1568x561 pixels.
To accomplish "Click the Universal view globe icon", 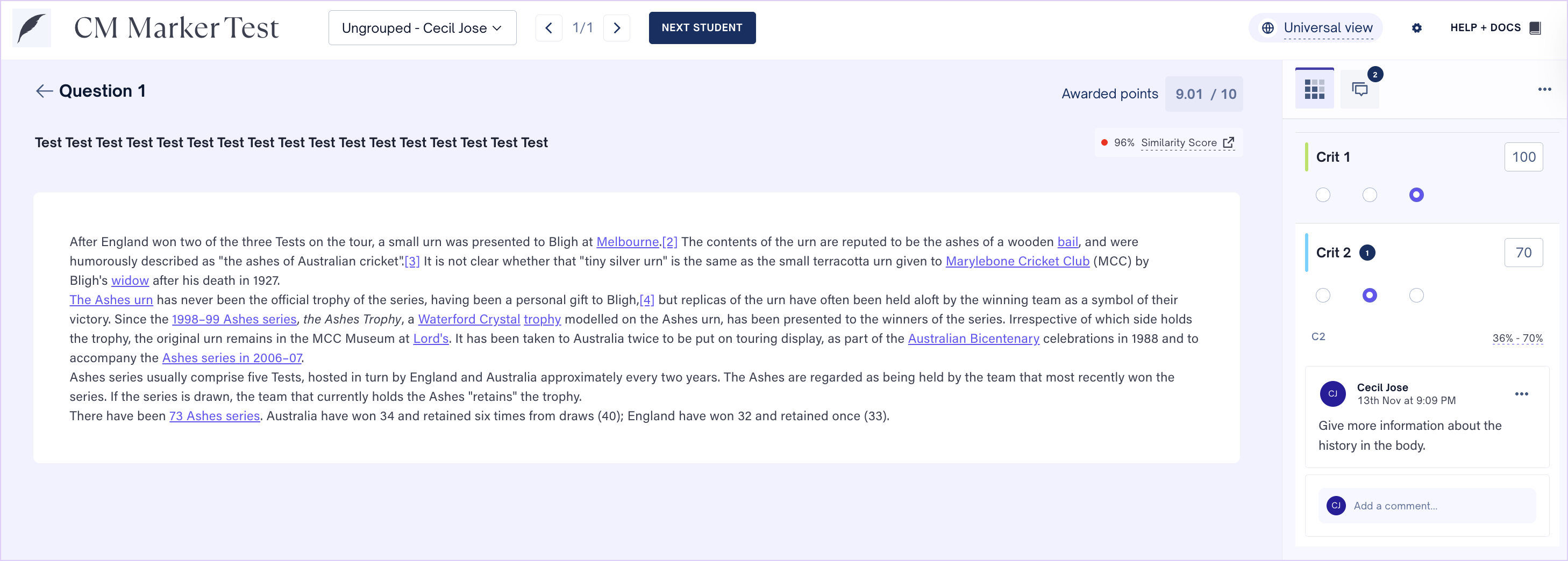I will click(x=1268, y=28).
